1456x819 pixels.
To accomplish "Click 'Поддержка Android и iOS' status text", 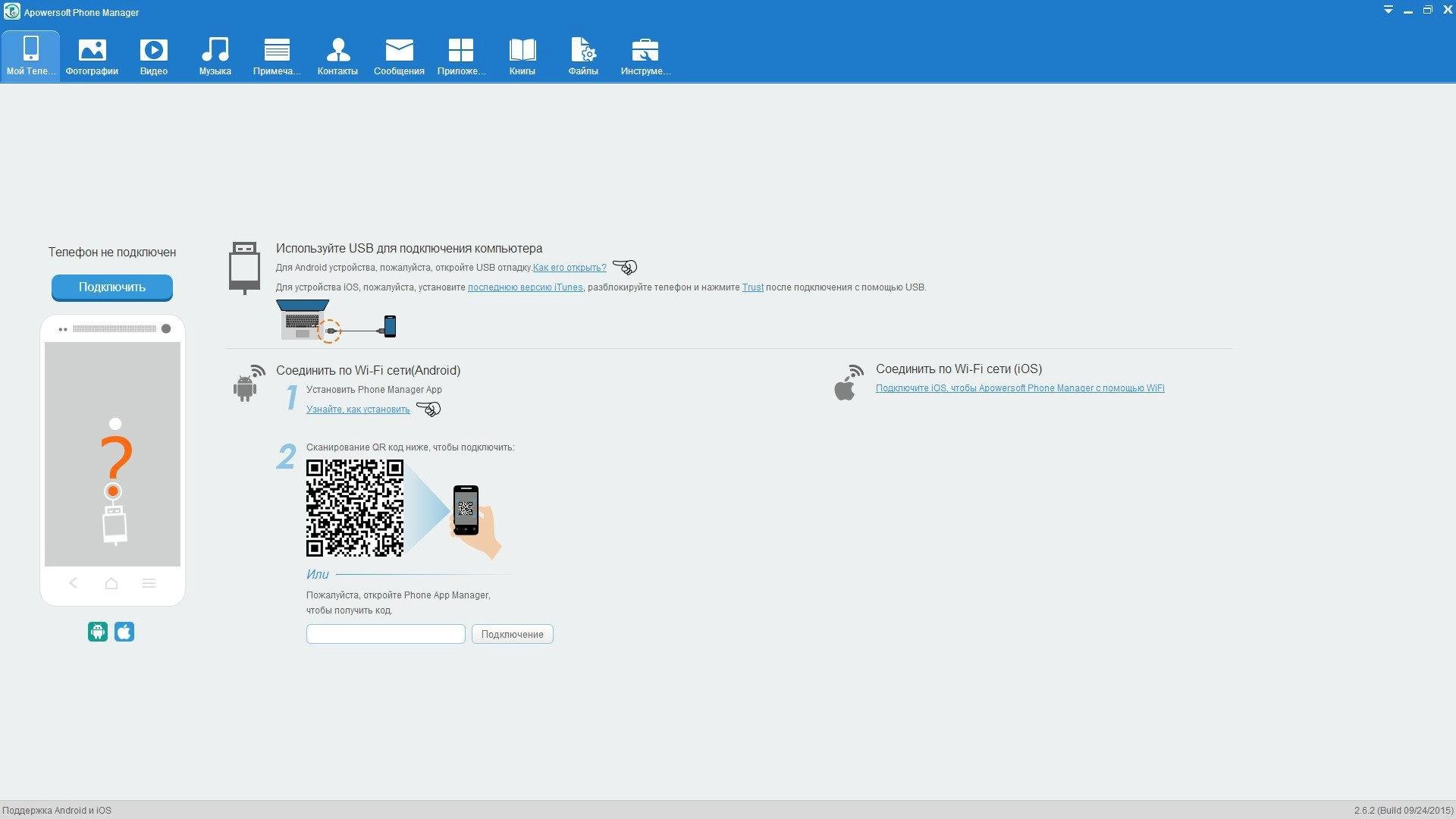I will pos(57,811).
